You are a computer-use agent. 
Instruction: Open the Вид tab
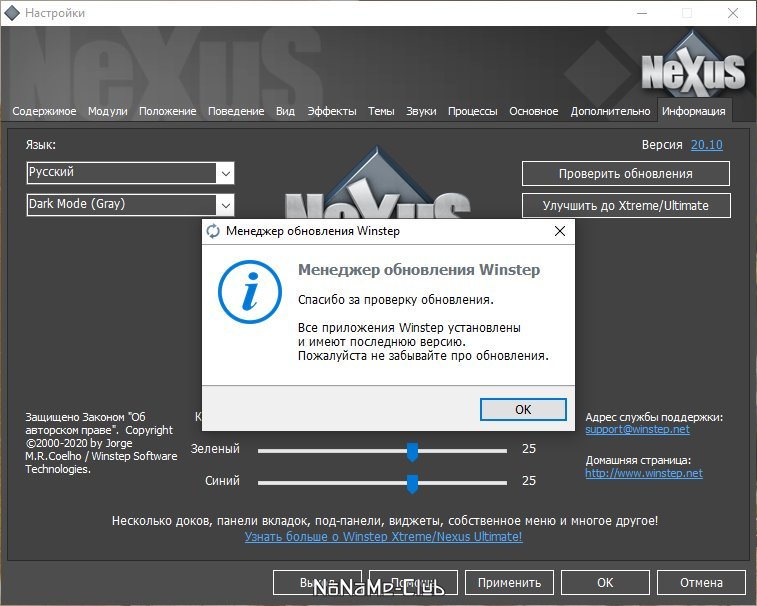click(x=285, y=111)
